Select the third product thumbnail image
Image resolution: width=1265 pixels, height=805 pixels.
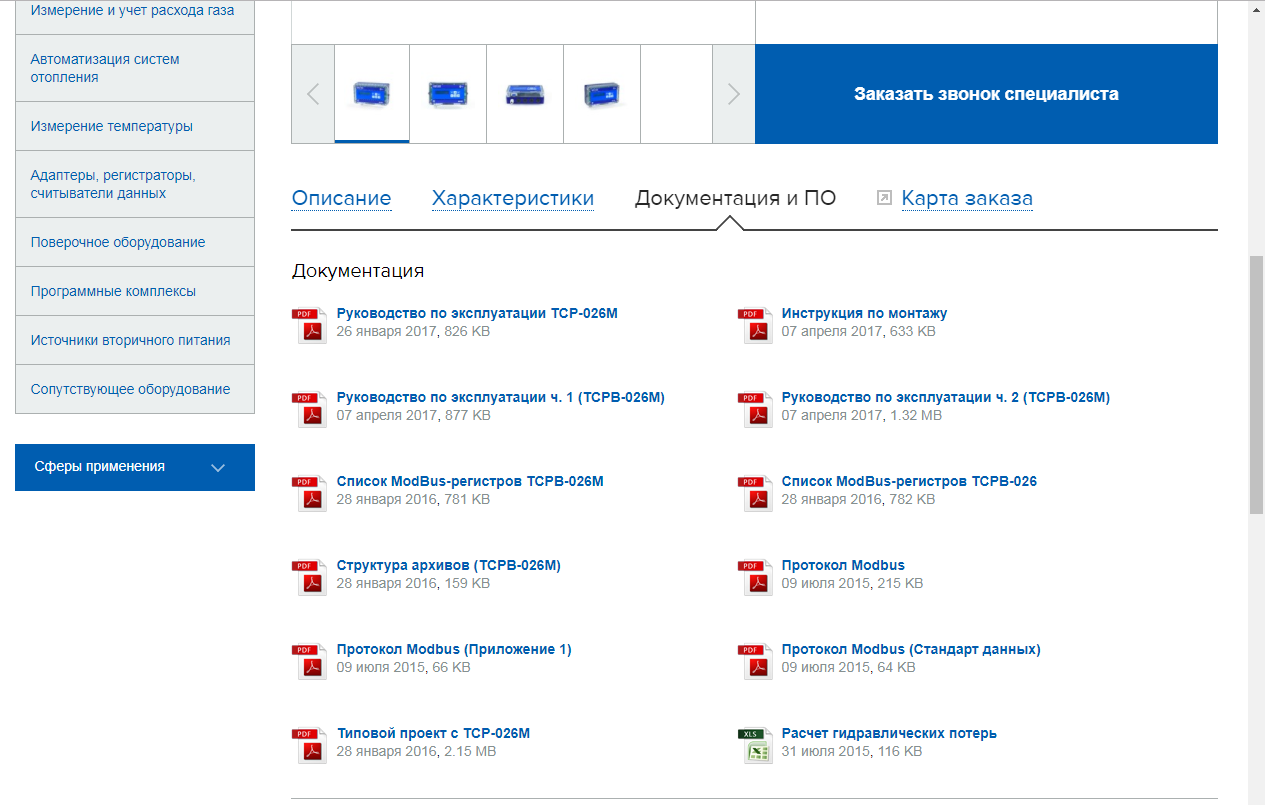click(525, 94)
